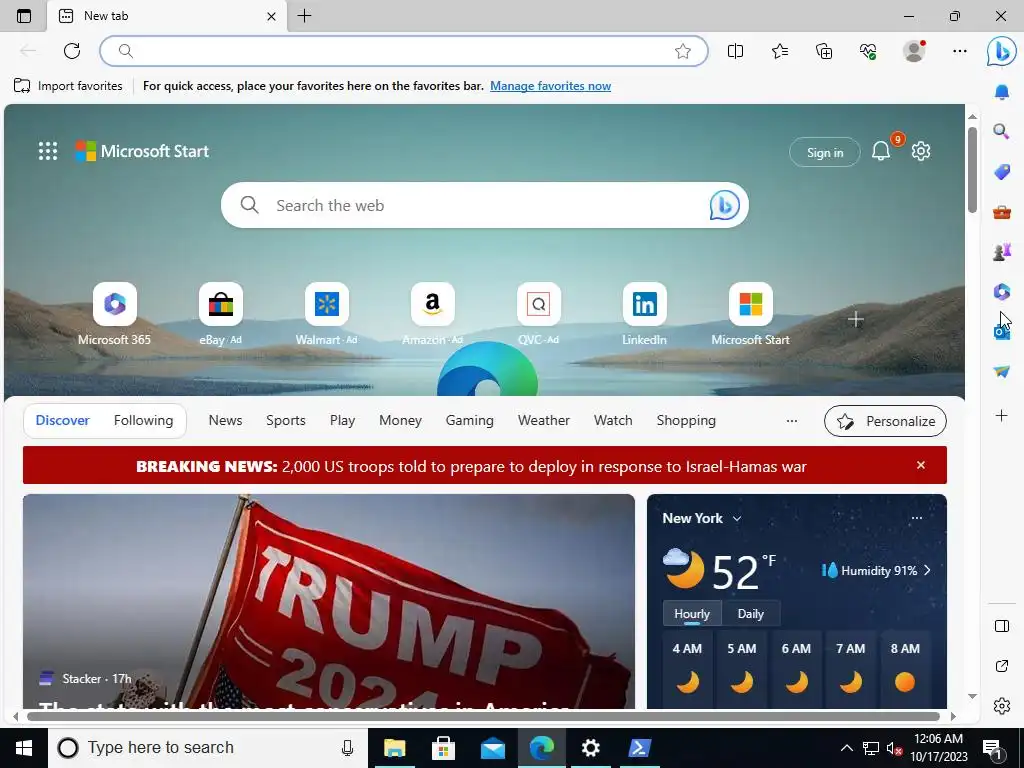Open Bing Chat sidebar icon
The width and height of the screenshot is (1024, 768).
(1001, 52)
